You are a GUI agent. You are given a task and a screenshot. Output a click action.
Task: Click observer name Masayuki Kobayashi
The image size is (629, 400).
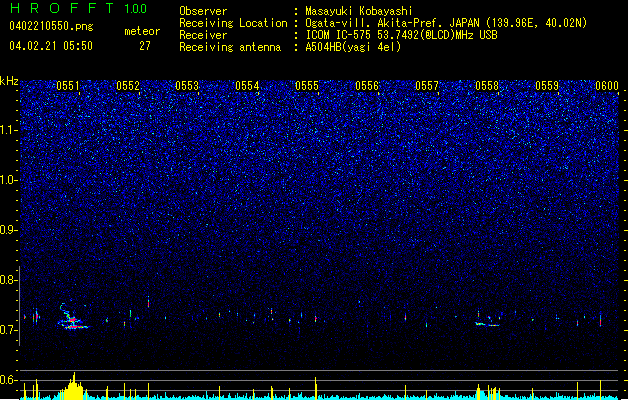[359, 11]
